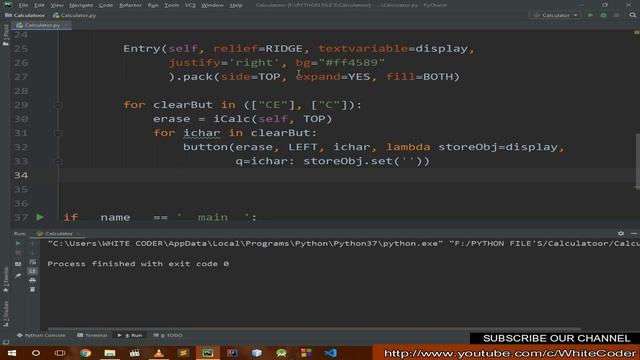Open the VCS menu
Screen dimensions: 640x360
[190, 5]
